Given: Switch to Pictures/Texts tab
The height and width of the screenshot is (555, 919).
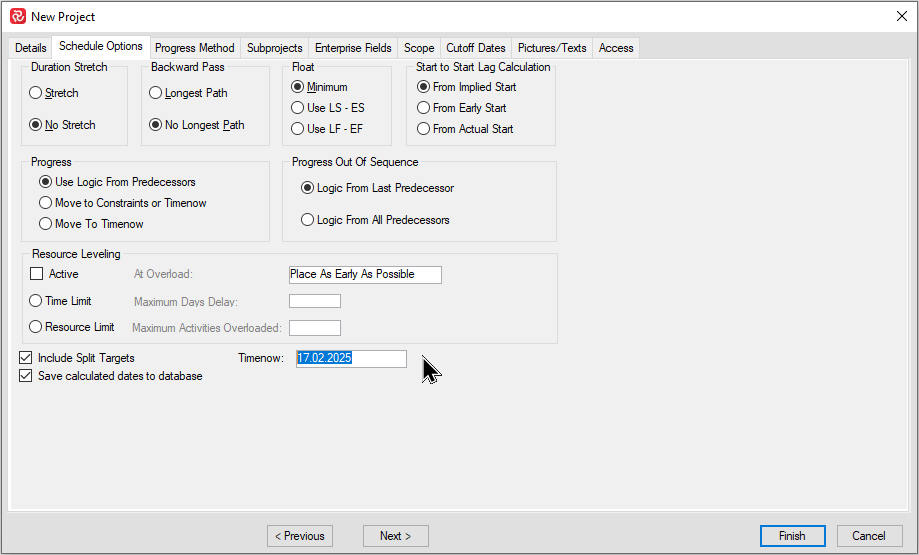Looking at the screenshot, I should (552, 48).
